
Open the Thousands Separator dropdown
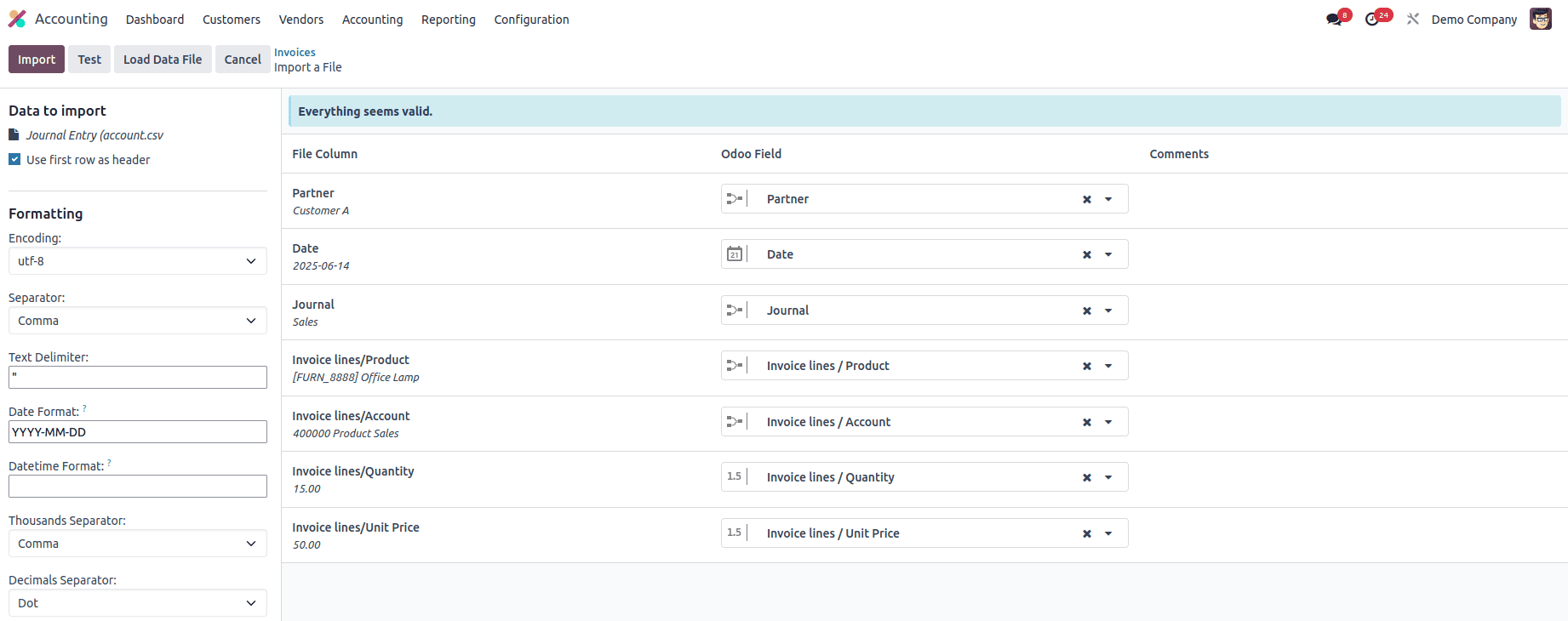(x=138, y=544)
